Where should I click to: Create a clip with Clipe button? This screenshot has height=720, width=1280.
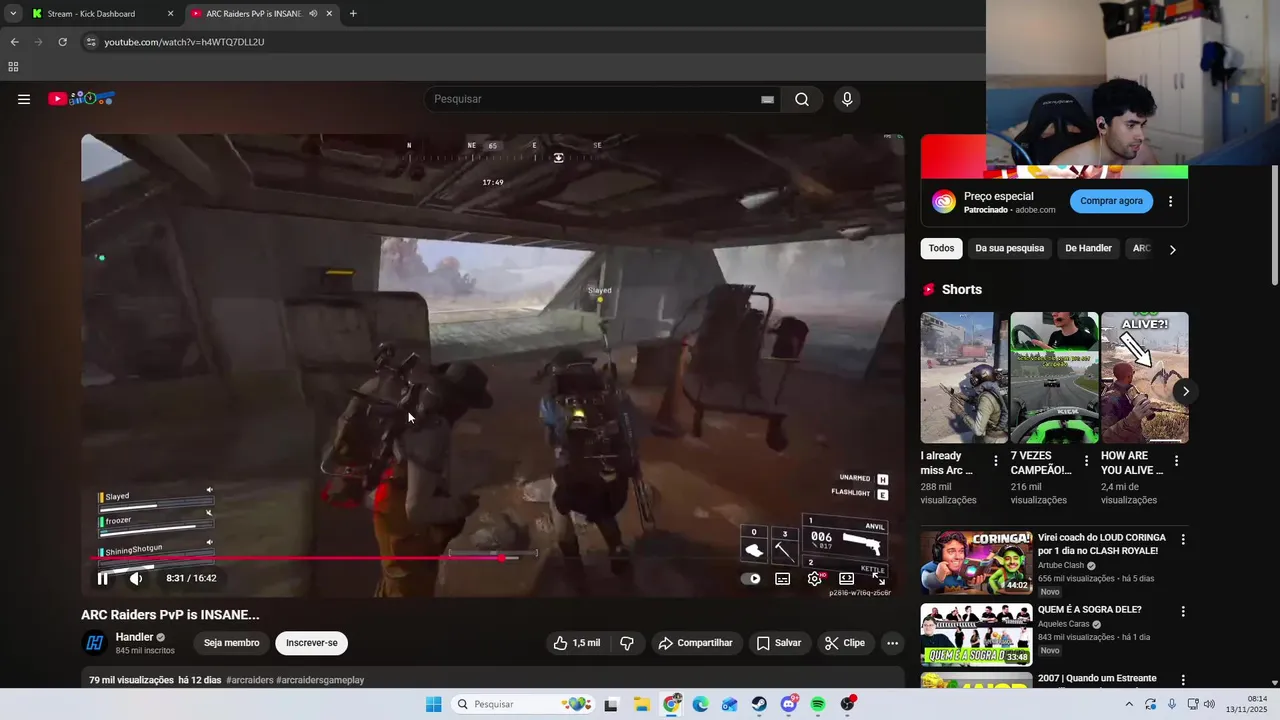click(845, 643)
